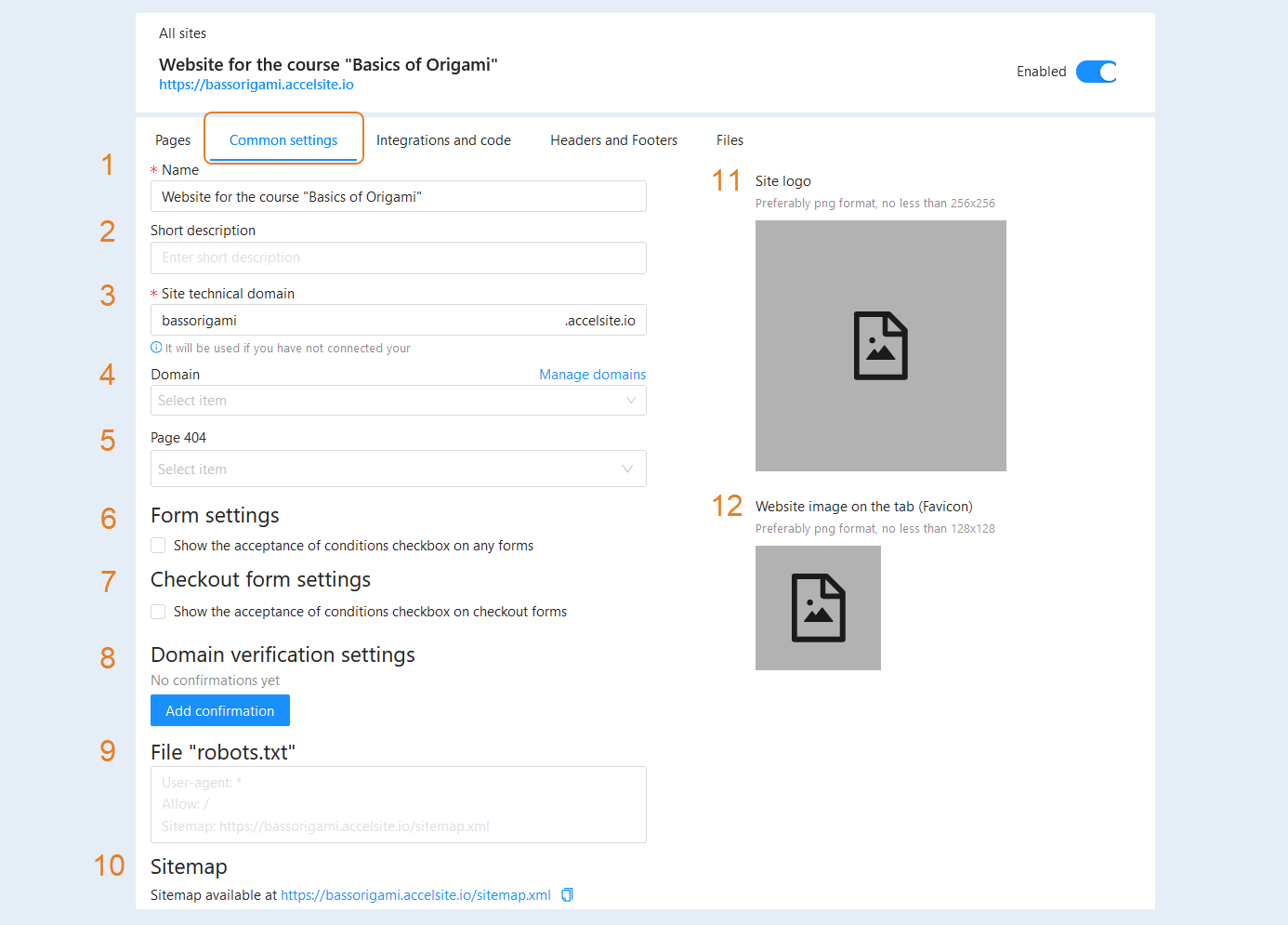
Task: Open the Manage domains link
Action: 593,375
